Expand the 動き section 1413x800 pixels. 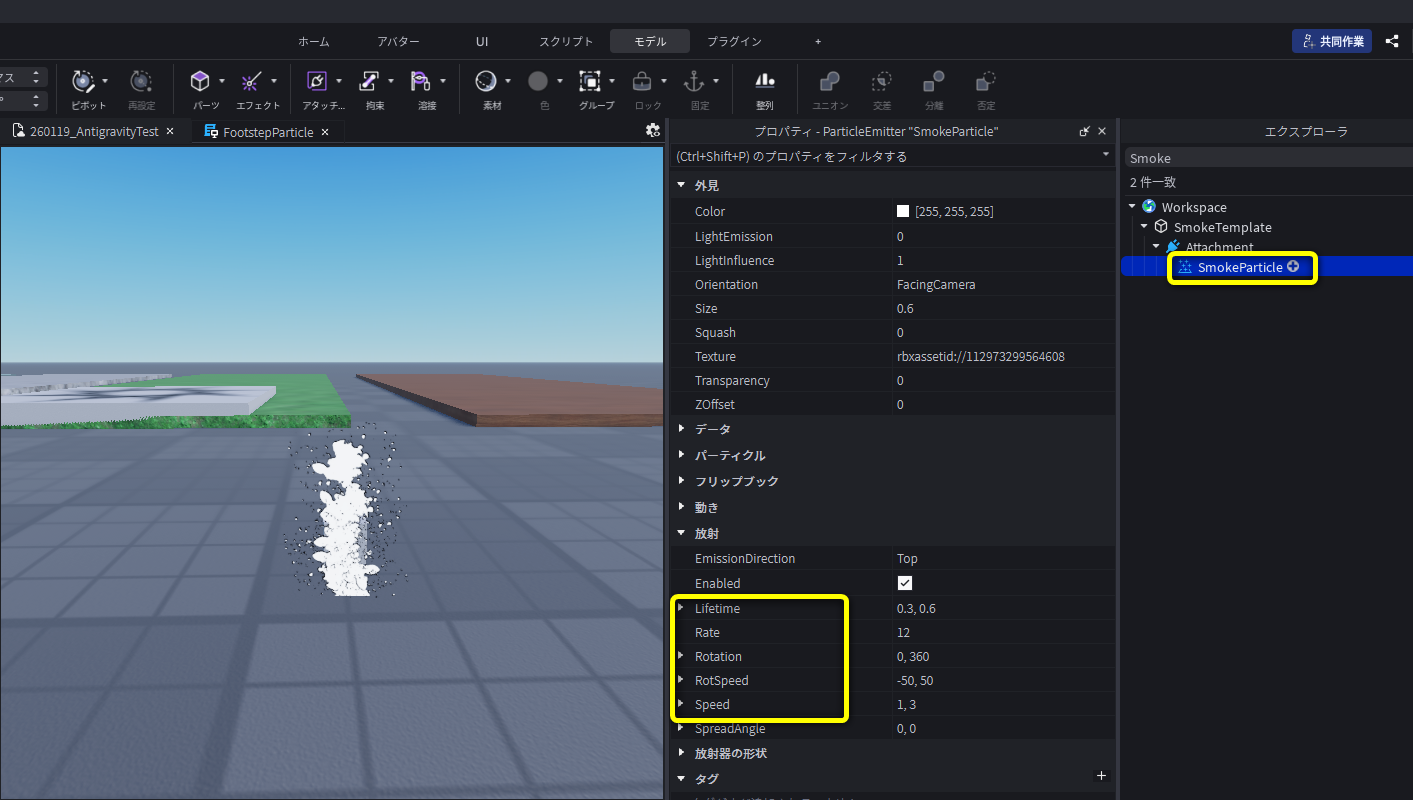coord(682,507)
